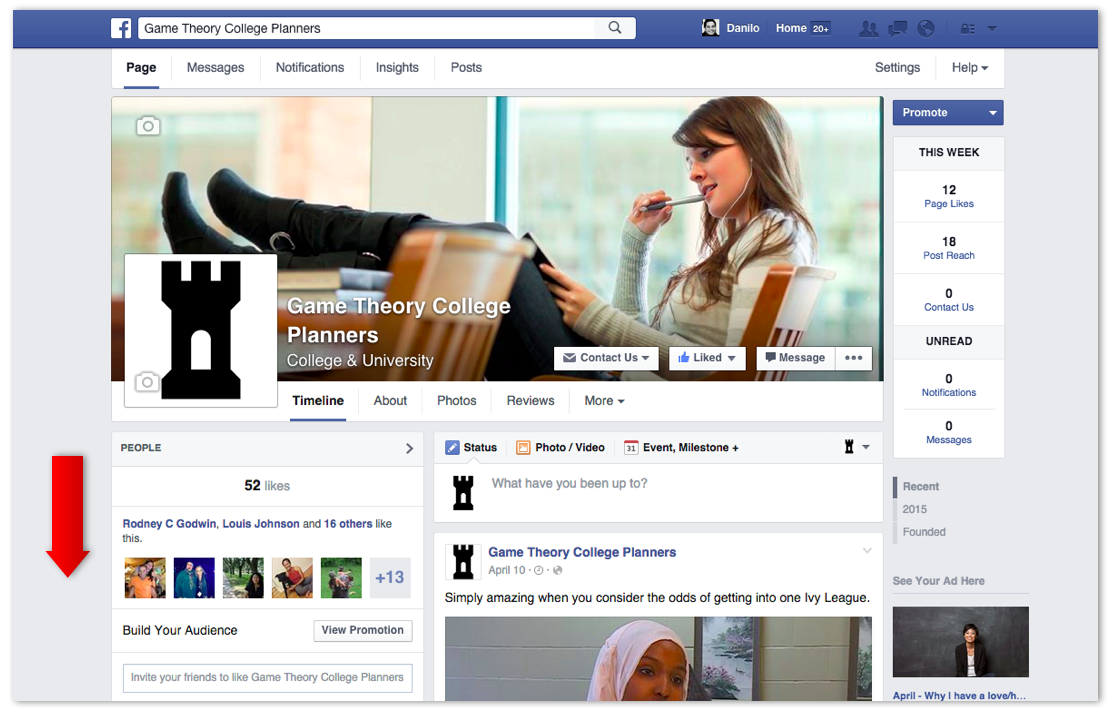
Task: Click the +13 more people tile
Action: tap(390, 577)
